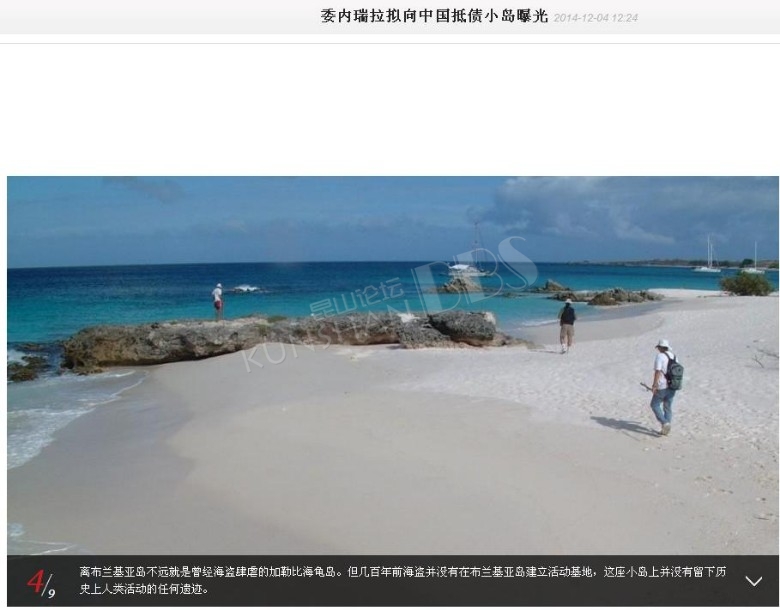The width and height of the screenshot is (780, 610).
Task: Click the date 2014-12-04 12:24
Action: 595,18
